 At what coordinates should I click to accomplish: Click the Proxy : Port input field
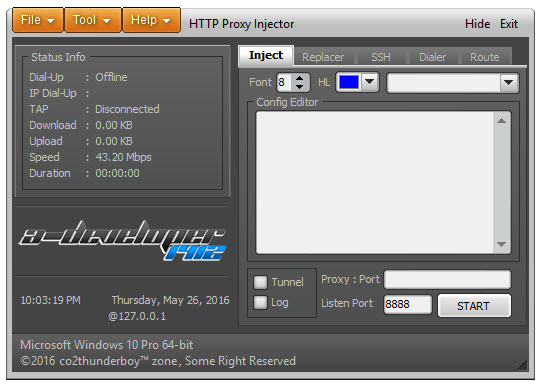[447, 279]
